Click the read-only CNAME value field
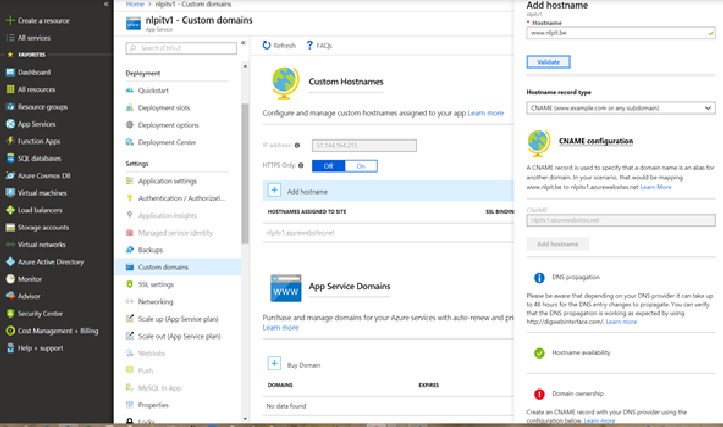Screen dimensions: 723x427 pyautogui.click(x=621, y=220)
